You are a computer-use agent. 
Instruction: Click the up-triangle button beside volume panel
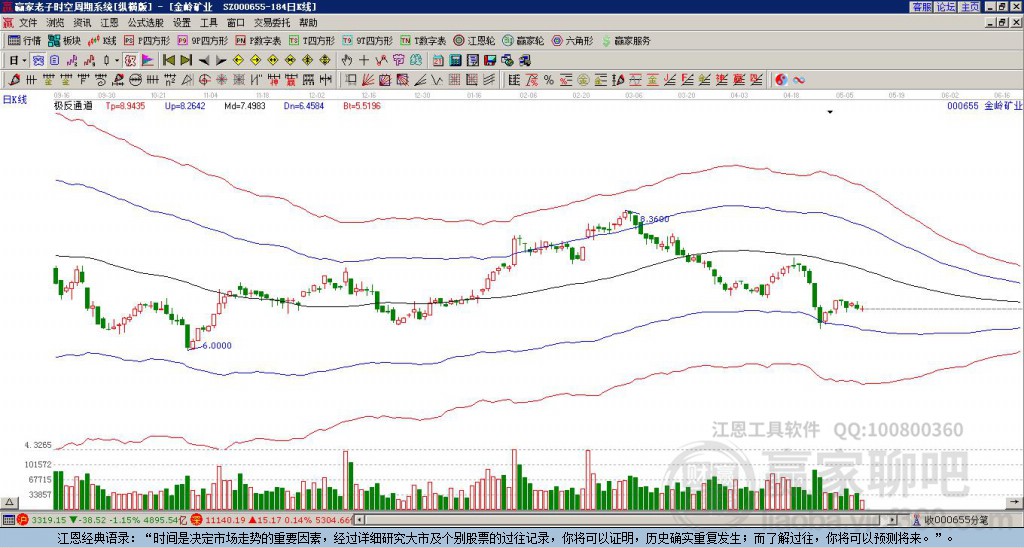click(x=9, y=503)
